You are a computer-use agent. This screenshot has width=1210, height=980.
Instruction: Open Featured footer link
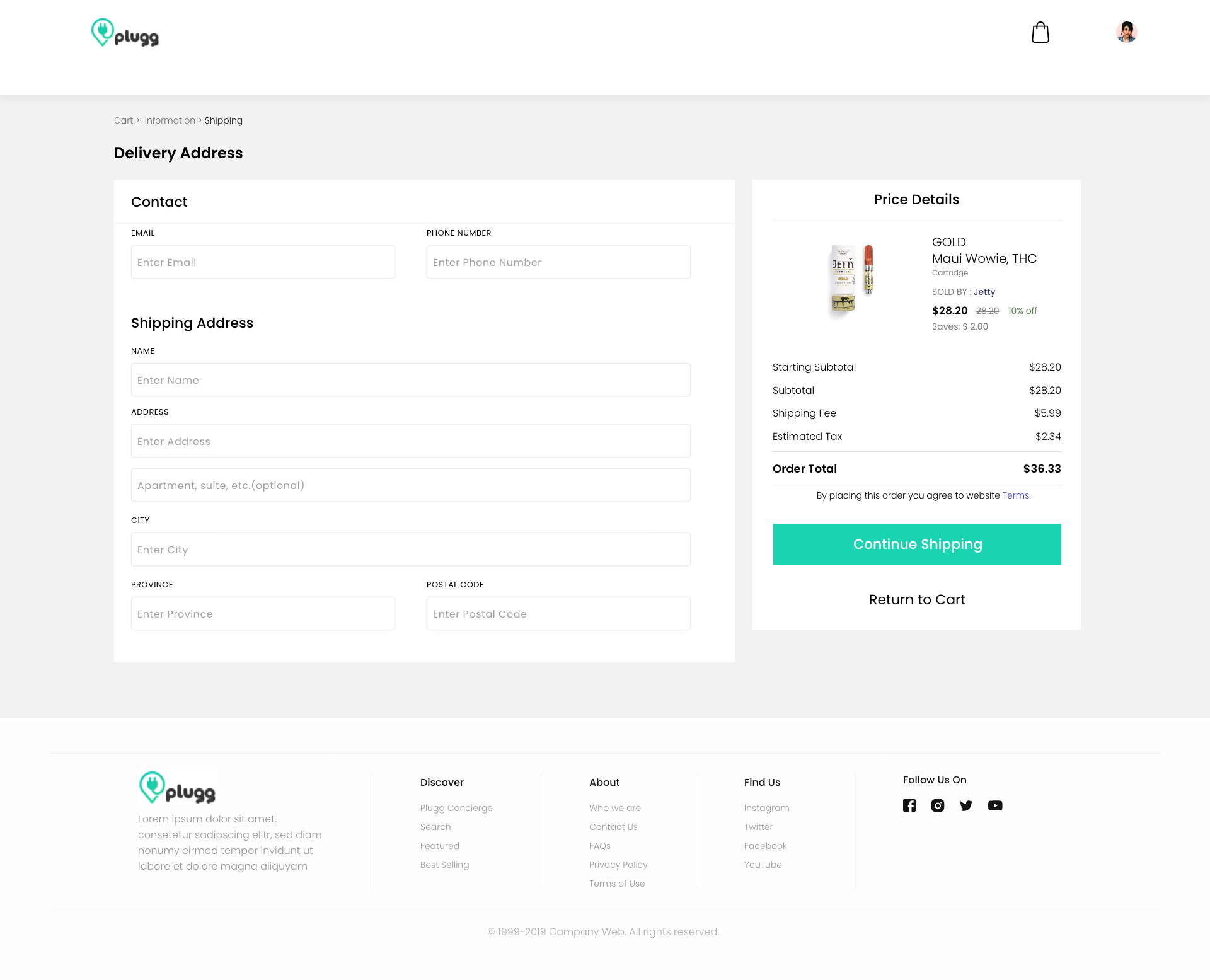coord(440,846)
